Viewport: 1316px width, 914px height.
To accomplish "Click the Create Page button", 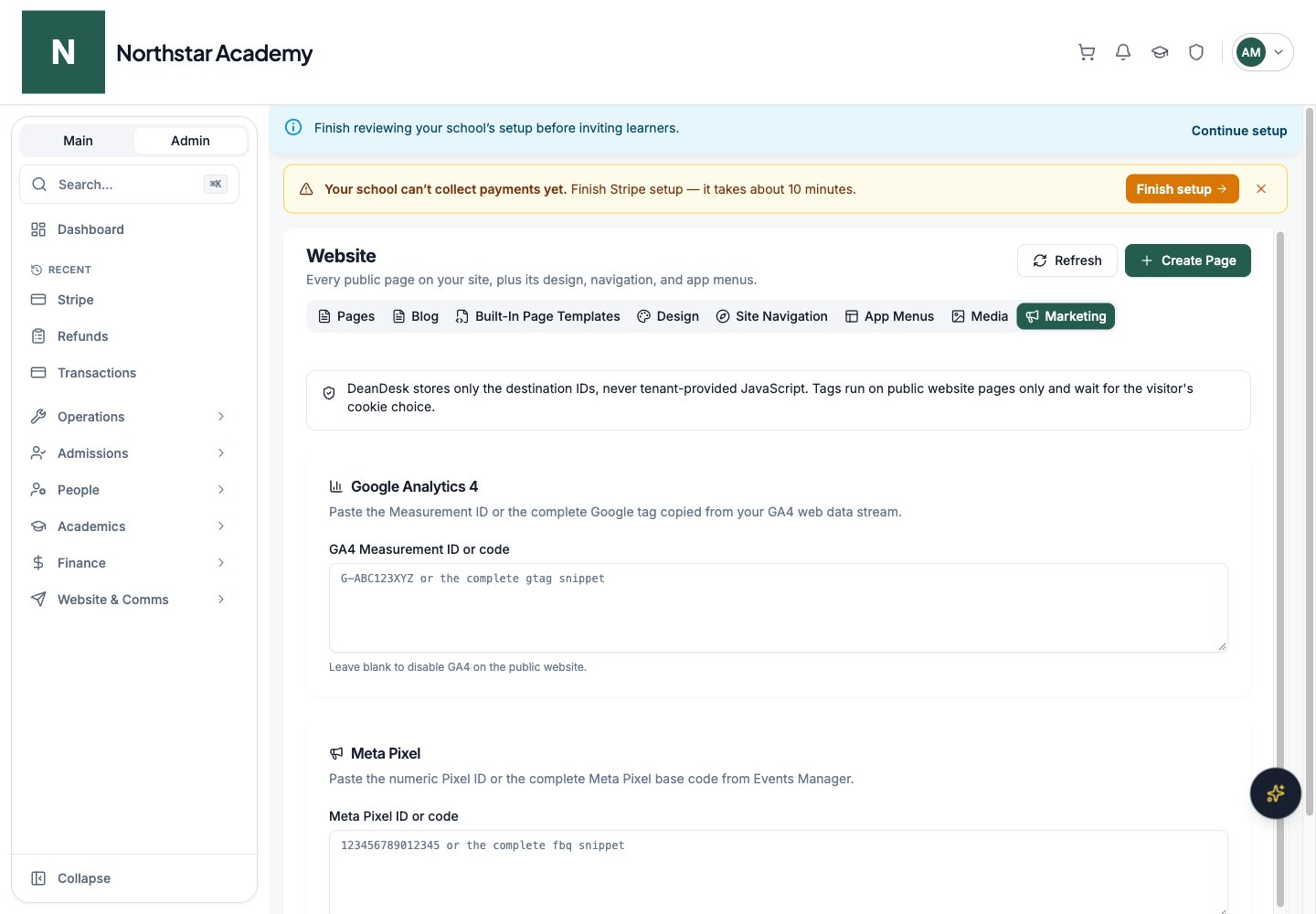I will [1187, 260].
